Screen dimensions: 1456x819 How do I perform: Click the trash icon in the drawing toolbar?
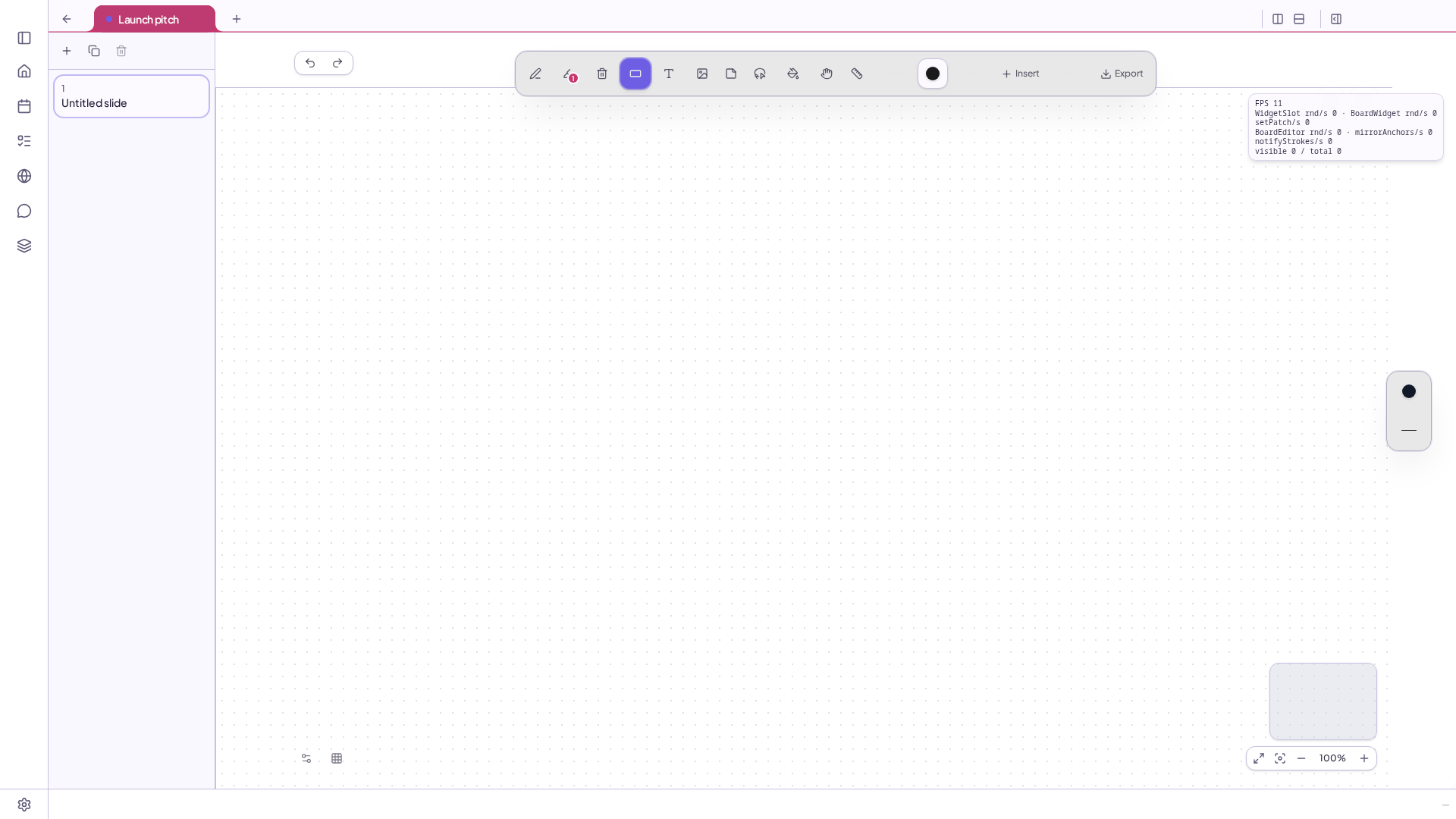click(x=602, y=74)
